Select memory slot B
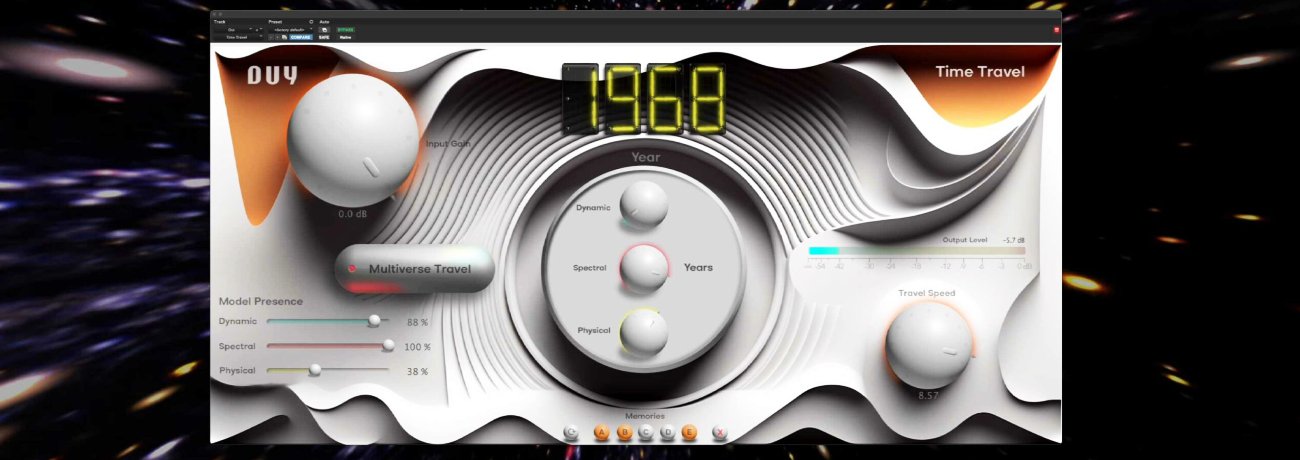The height and width of the screenshot is (460, 1300). (x=624, y=433)
